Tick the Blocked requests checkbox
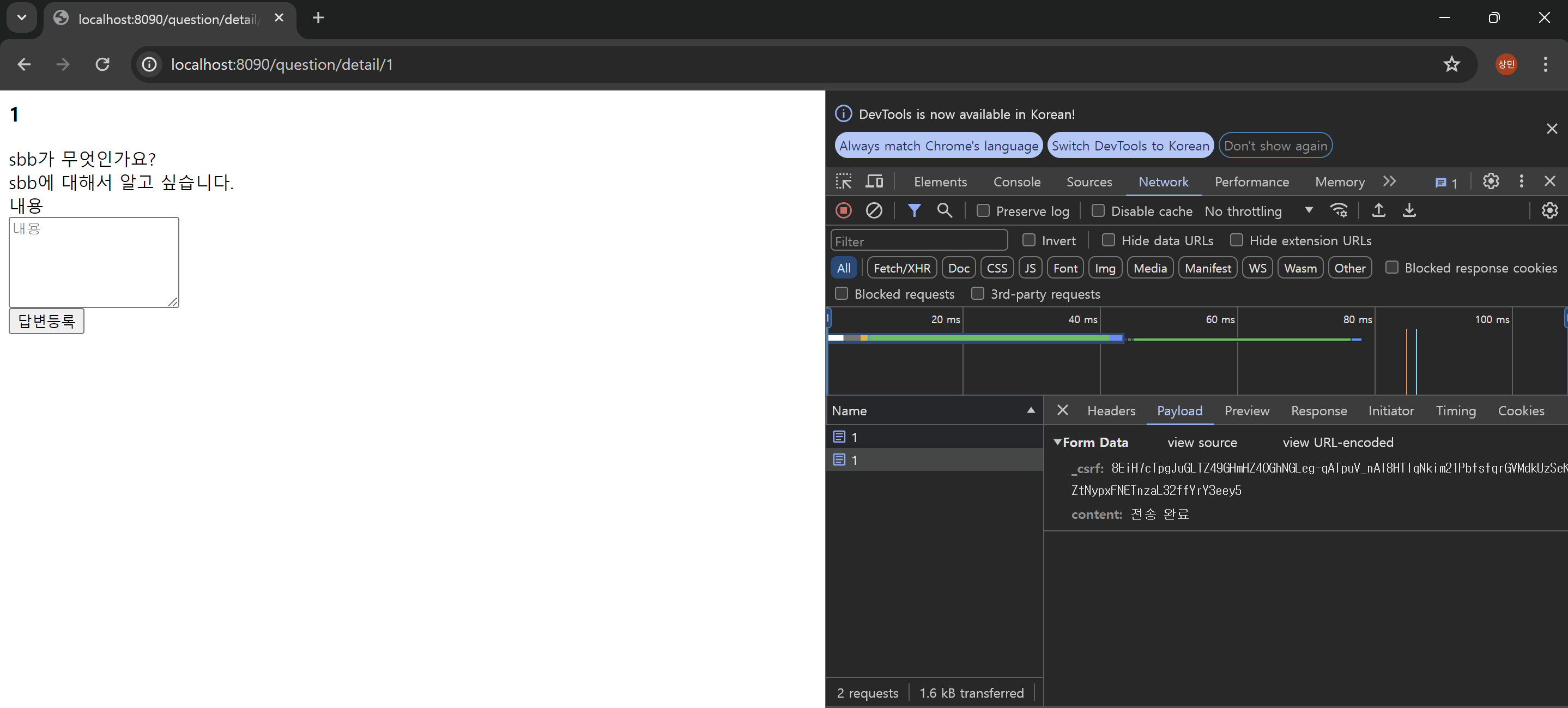The width and height of the screenshot is (1568, 708). pos(841,294)
